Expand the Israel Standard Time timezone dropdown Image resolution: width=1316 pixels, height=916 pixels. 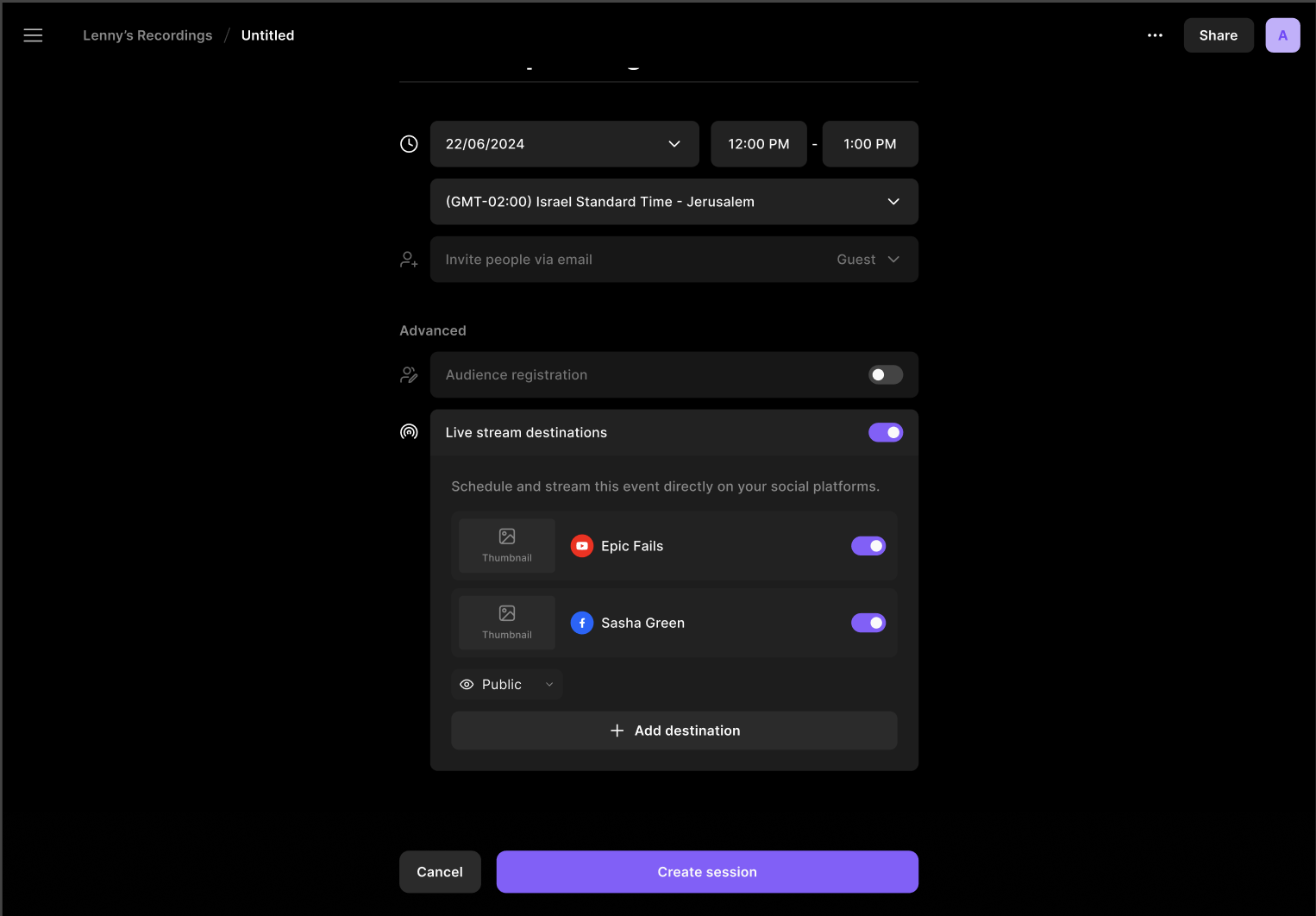[x=674, y=202]
